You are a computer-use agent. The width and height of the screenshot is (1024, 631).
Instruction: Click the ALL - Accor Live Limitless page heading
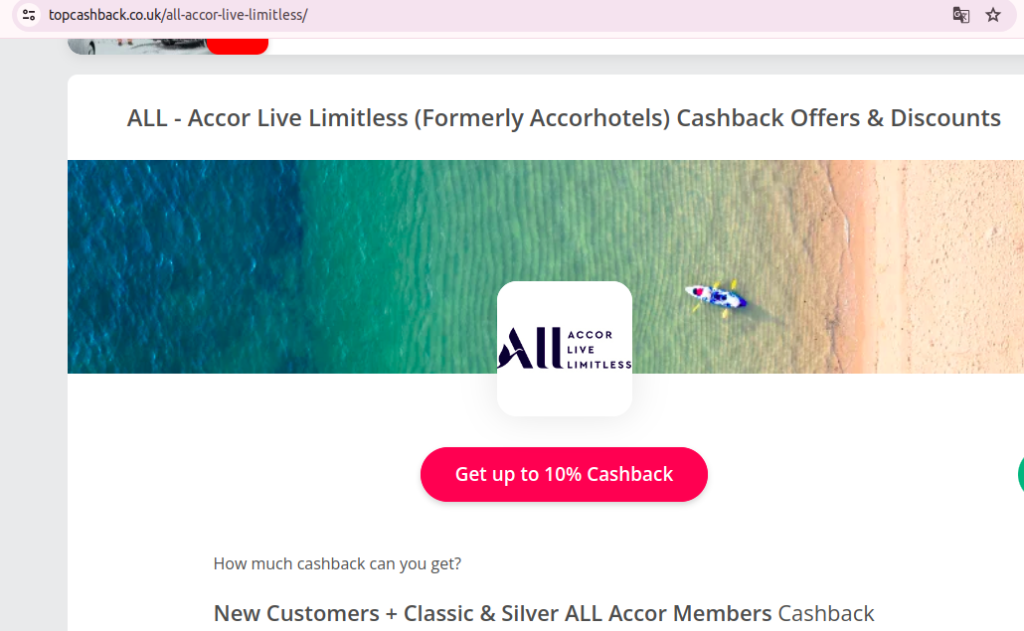(x=564, y=118)
